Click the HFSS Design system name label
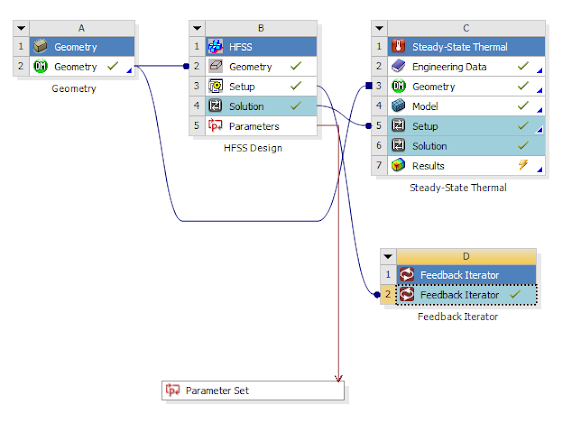572x432 pixels. 253,148
